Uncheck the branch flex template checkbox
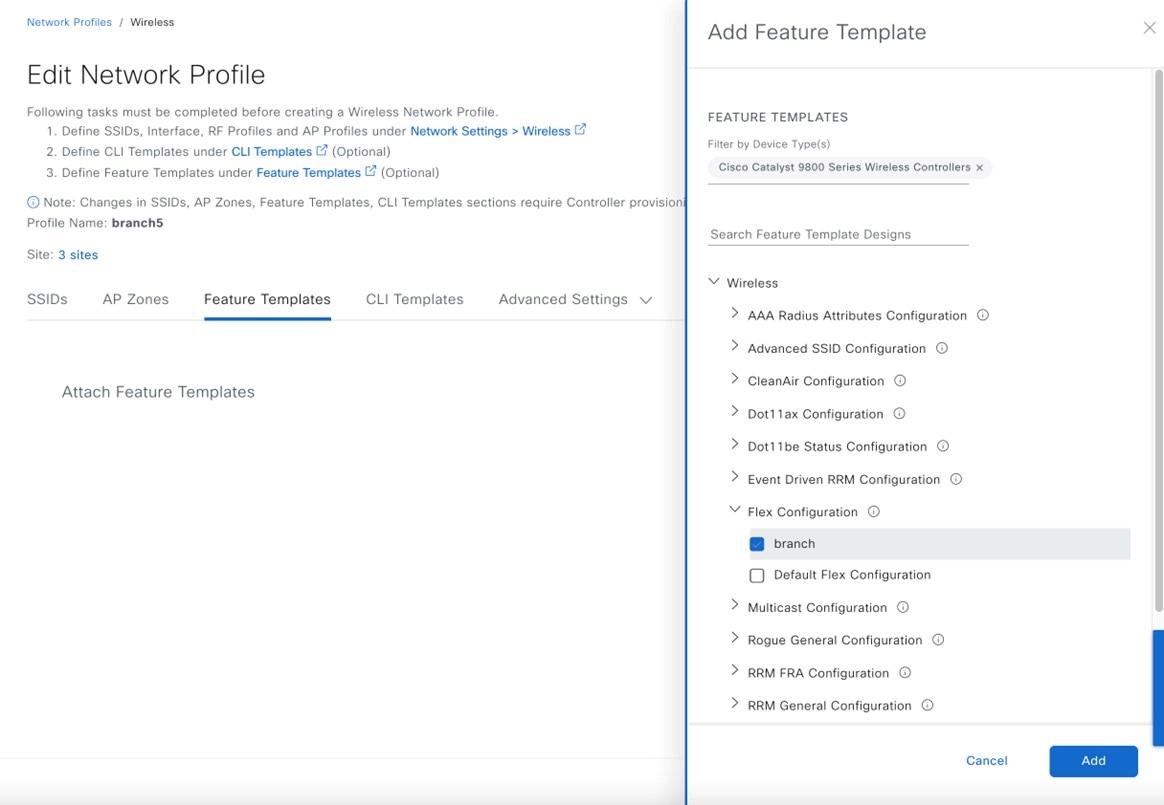This screenshot has width=1164, height=805. click(x=757, y=544)
